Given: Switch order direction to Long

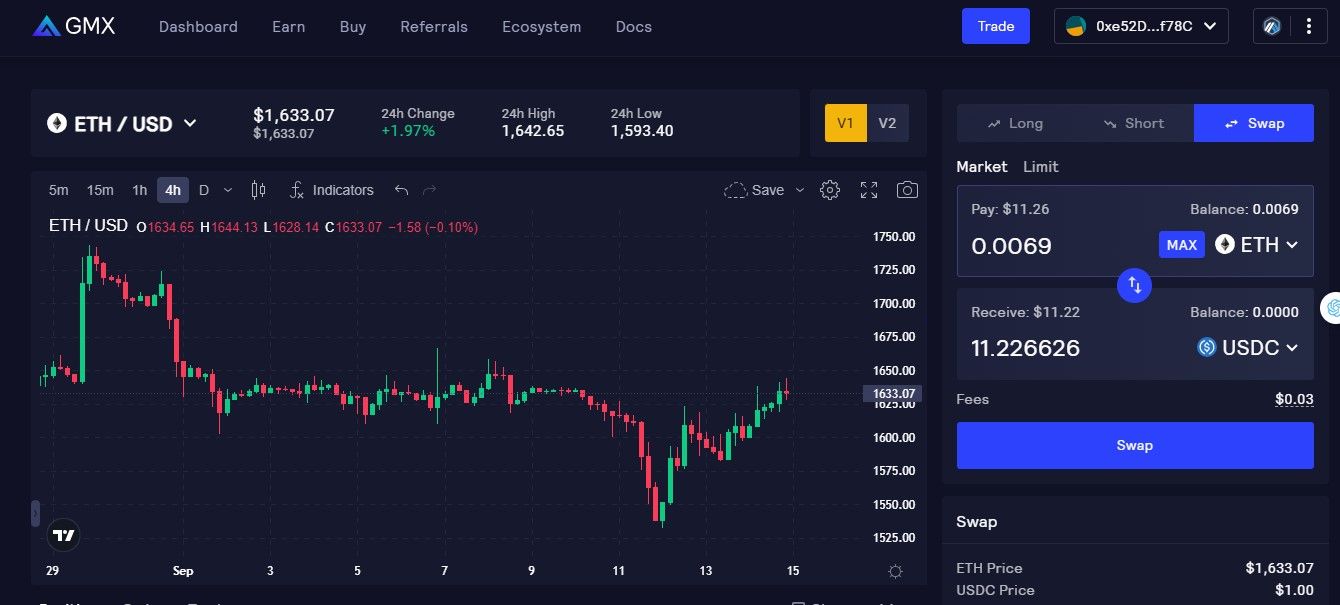Looking at the screenshot, I should [1013, 123].
